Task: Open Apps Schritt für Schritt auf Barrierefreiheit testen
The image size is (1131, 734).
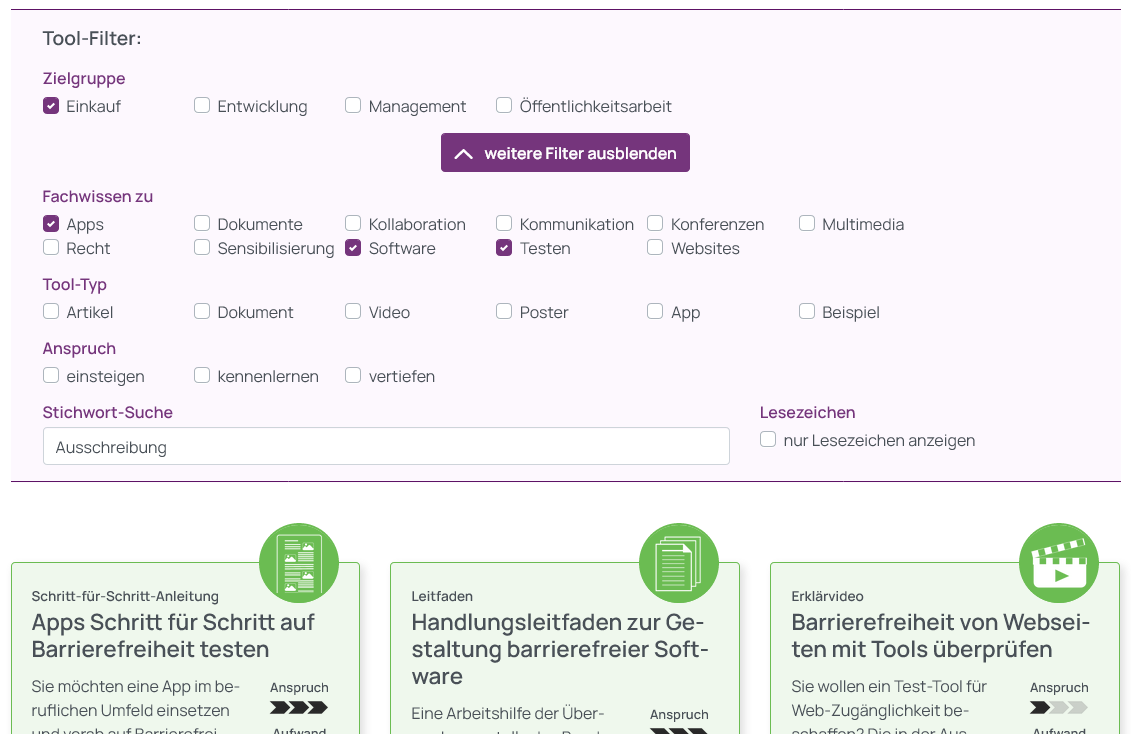Action: (x=173, y=636)
